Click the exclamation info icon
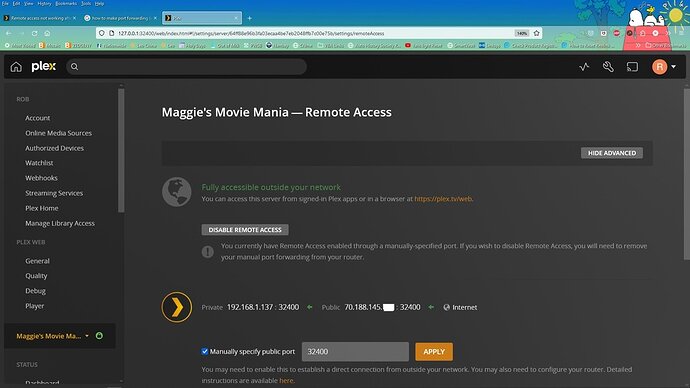This screenshot has width=690, height=388. click(208, 252)
